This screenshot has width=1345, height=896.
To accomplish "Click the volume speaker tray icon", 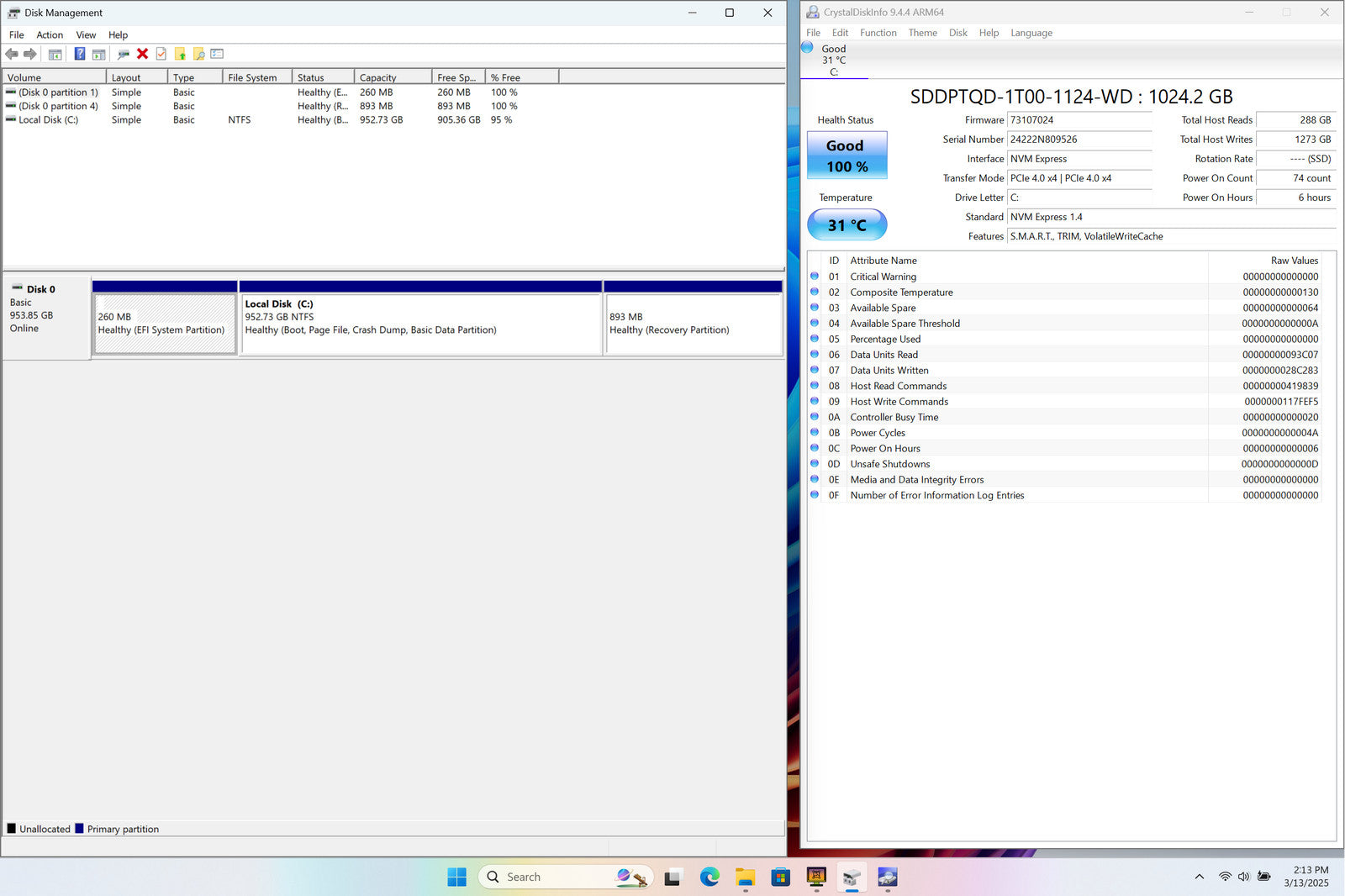I will [x=1243, y=877].
